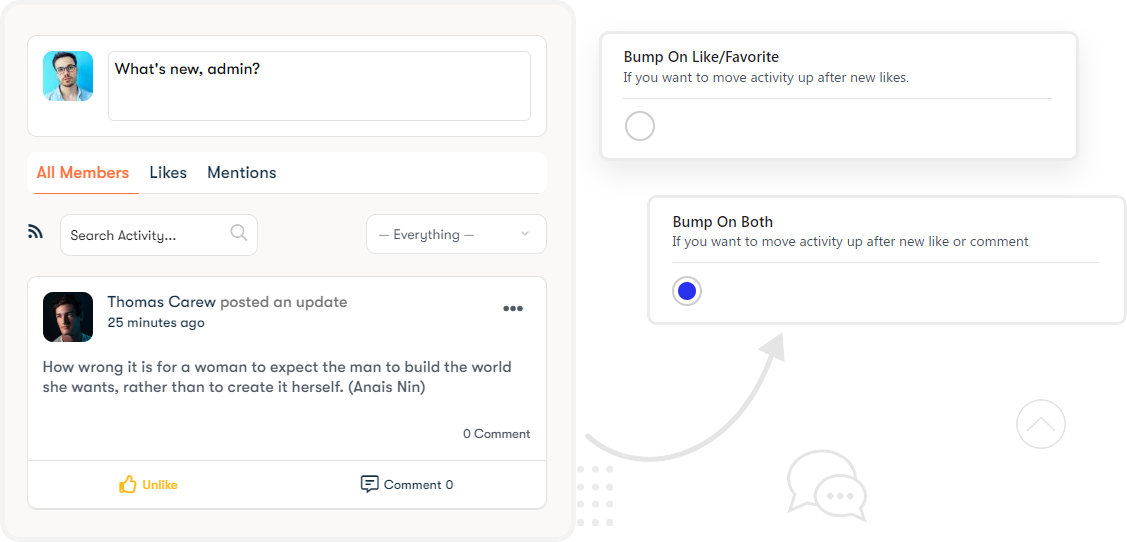The image size is (1127, 542).
Task: Click the 0 Comment count link
Action: pyautogui.click(x=497, y=433)
